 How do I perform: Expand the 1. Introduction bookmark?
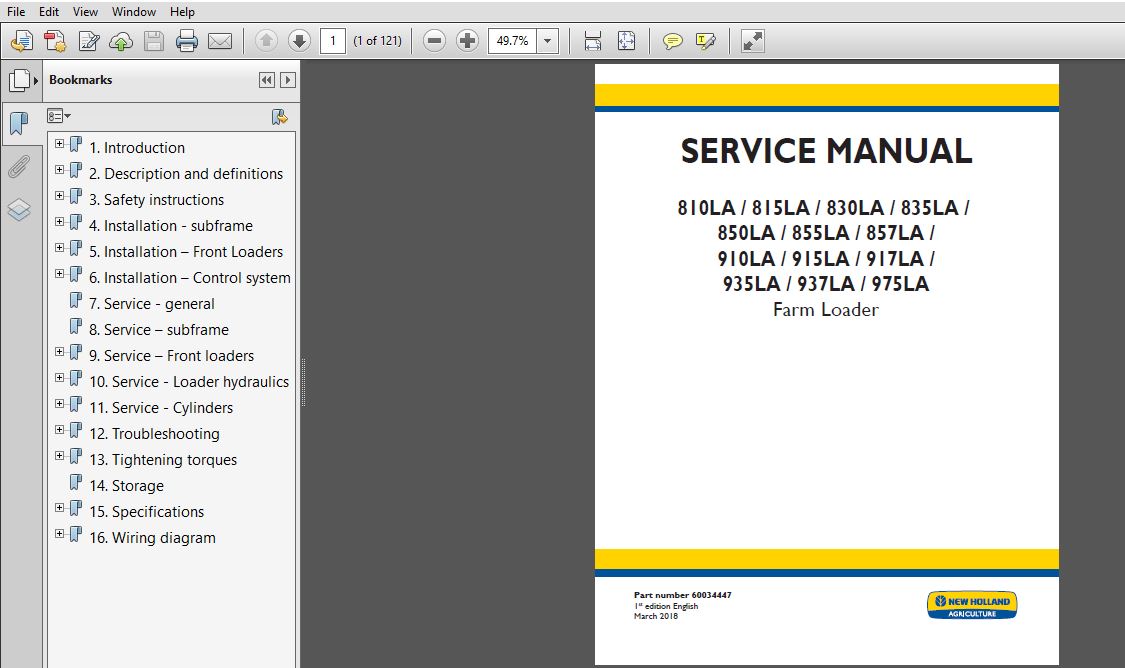[60, 144]
